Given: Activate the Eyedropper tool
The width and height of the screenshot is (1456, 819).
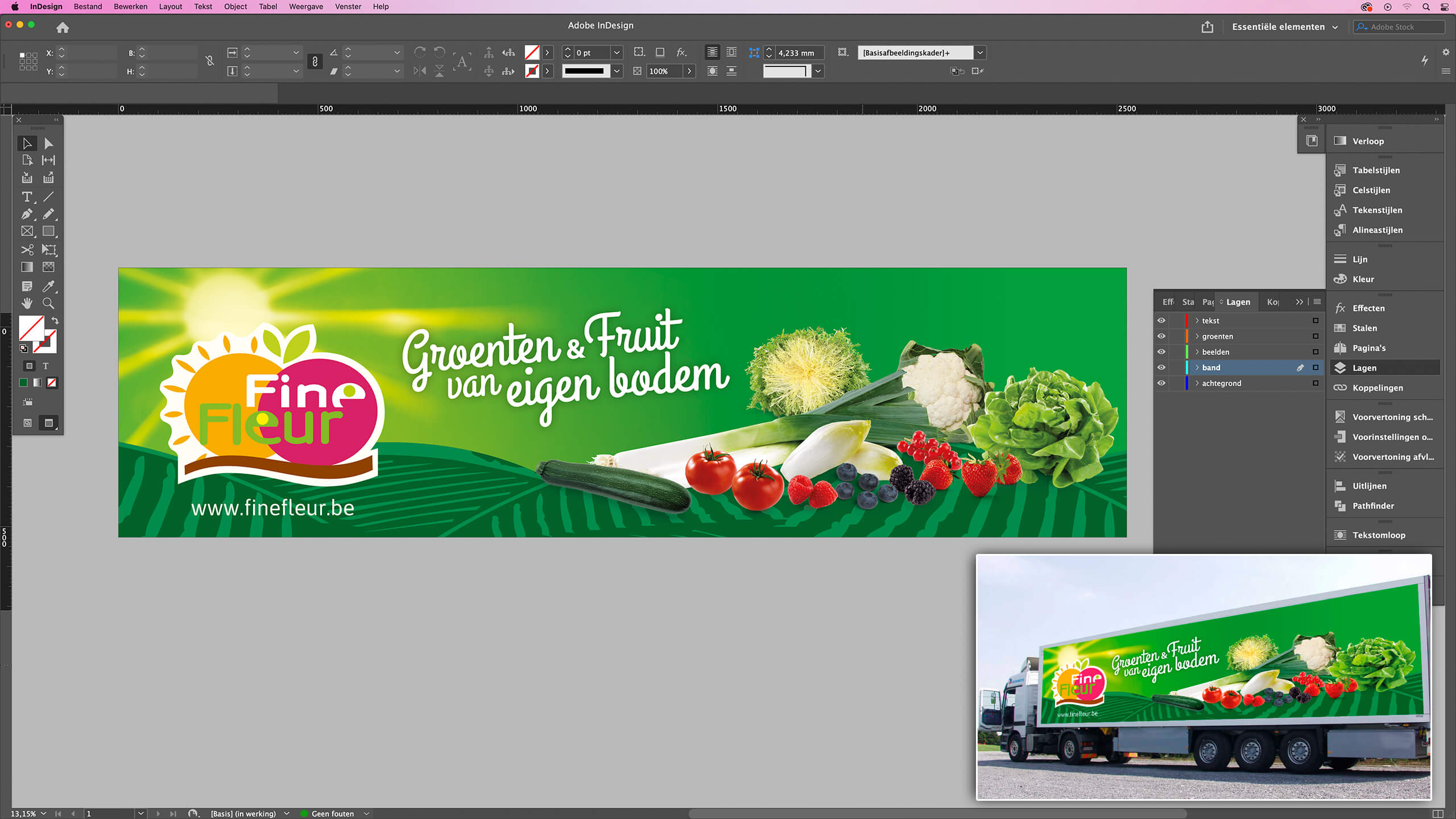Looking at the screenshot, I should [48, 286].
